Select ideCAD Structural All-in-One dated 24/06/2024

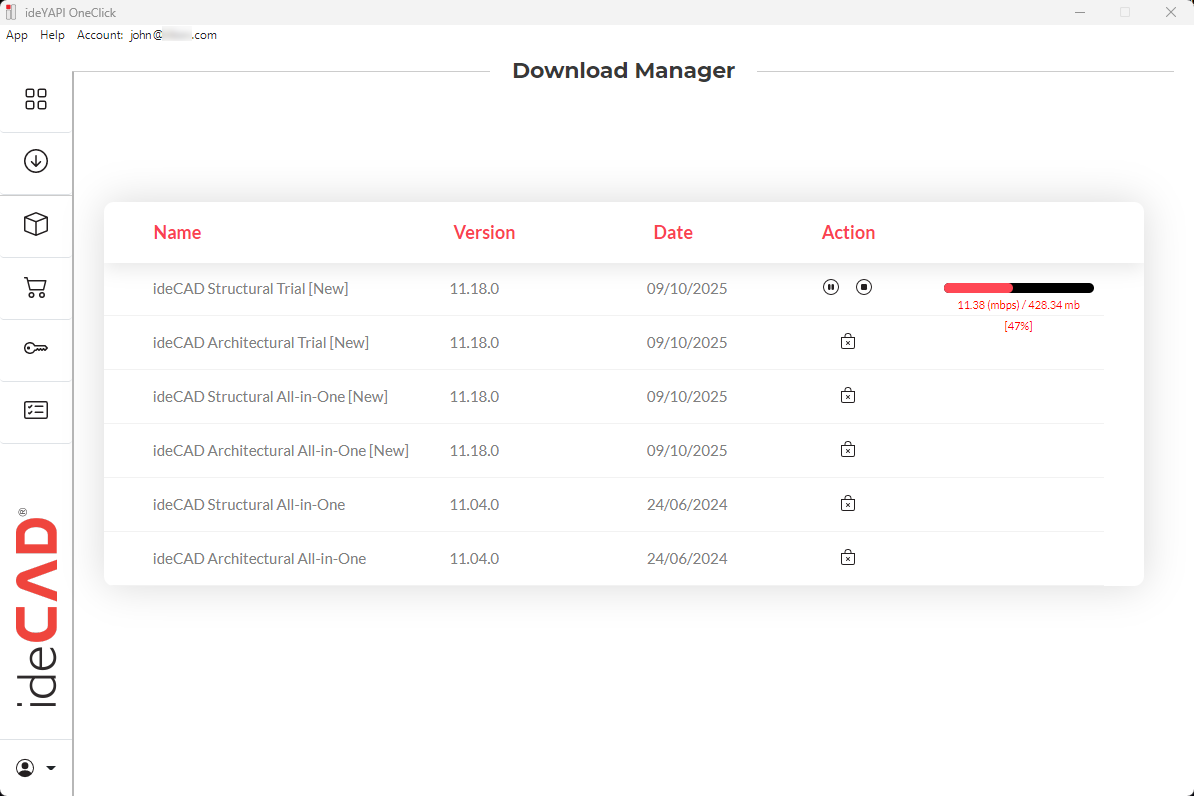(x=249, y=505)
